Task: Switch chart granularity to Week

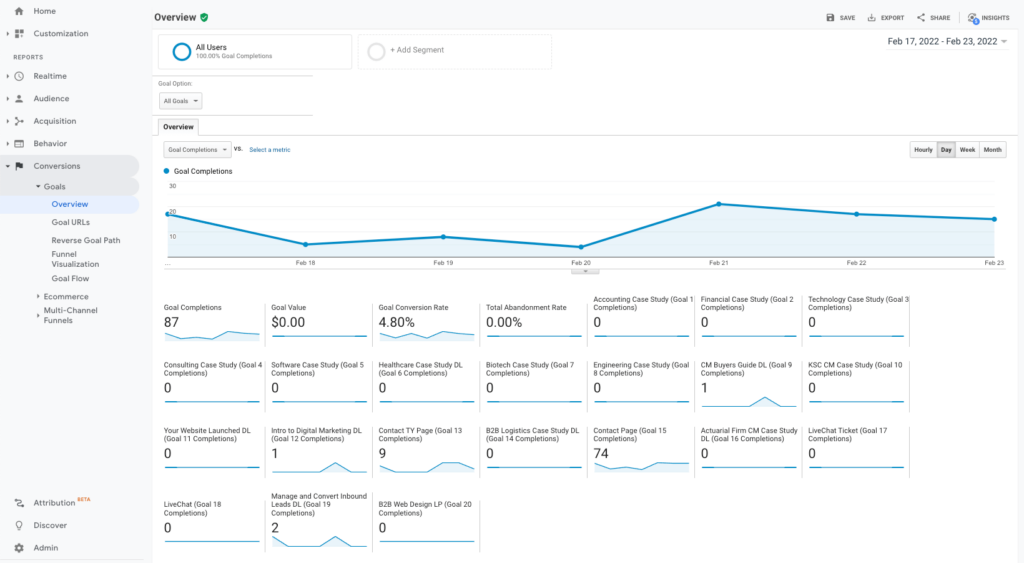Action: 967,150
